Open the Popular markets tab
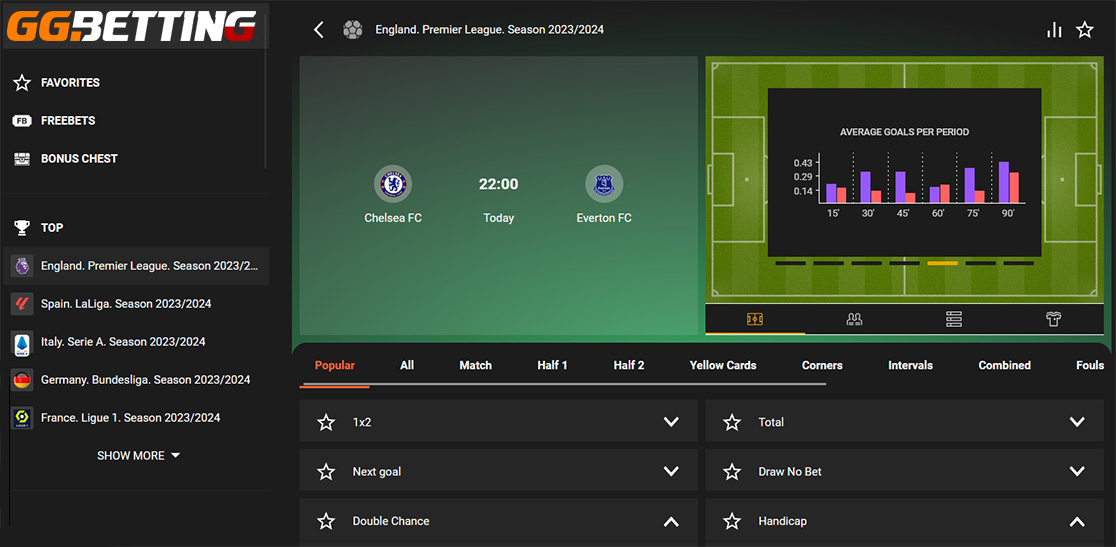1116x547 pixels. coord(335,366)
